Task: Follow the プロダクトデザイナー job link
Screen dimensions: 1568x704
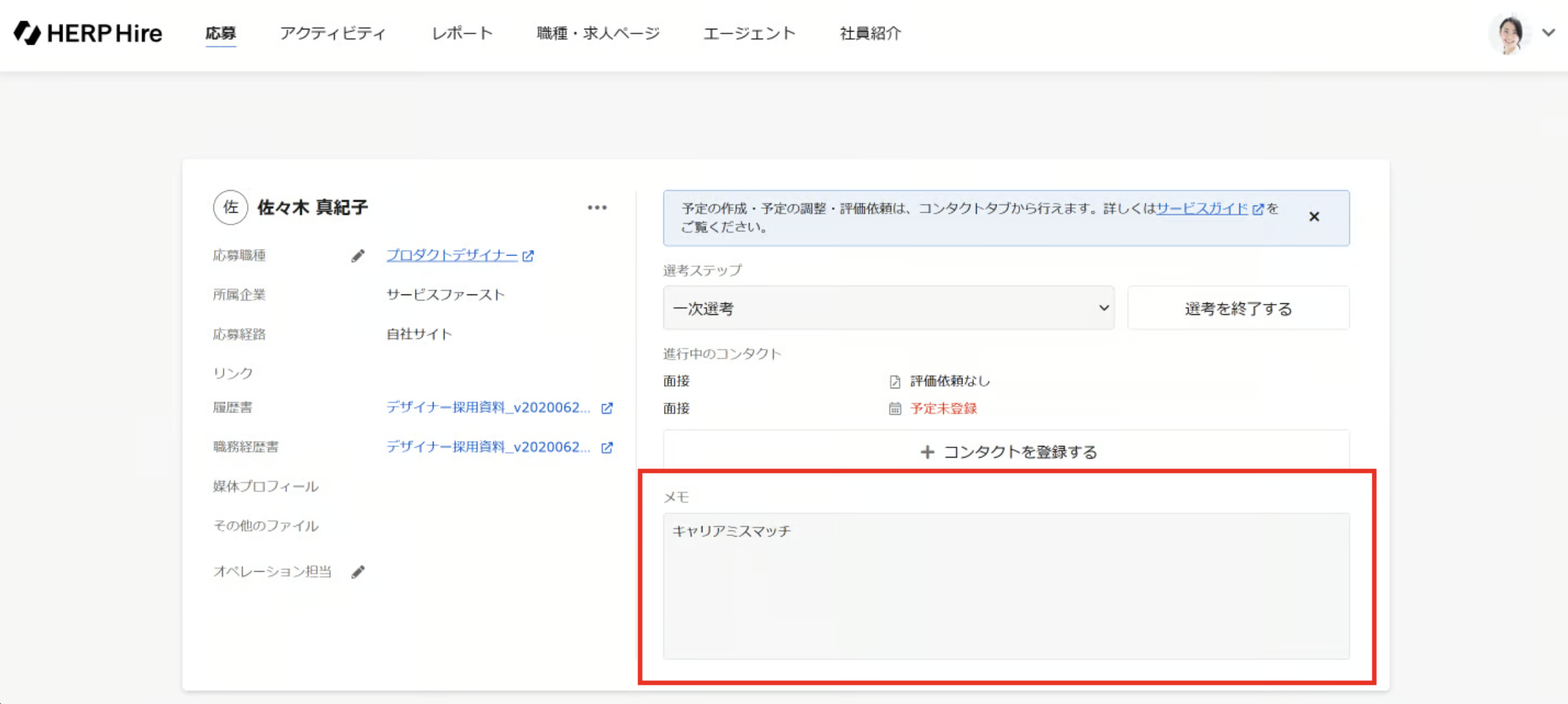Action: [x=452, y=255]
